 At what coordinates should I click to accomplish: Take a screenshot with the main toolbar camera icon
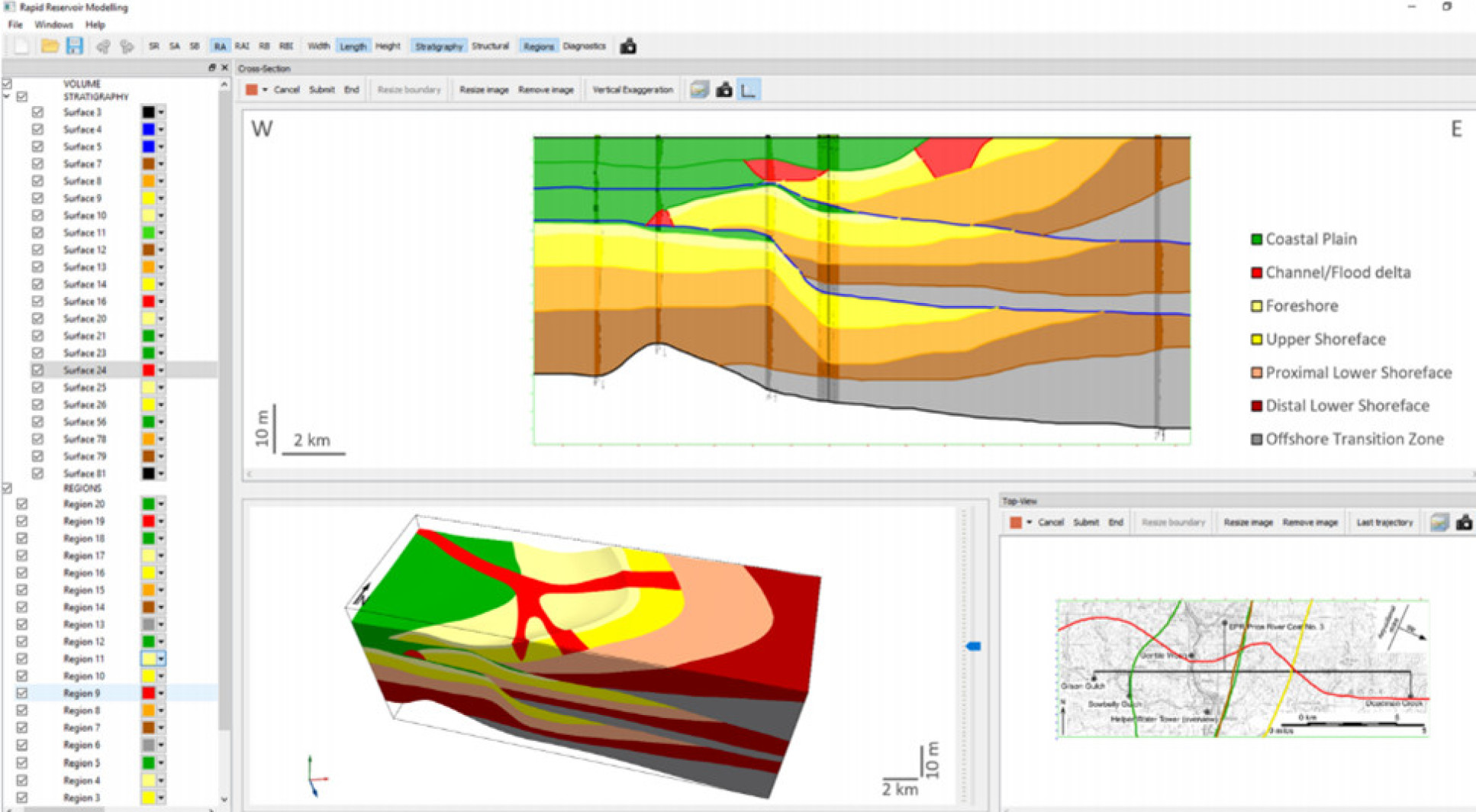628,47
